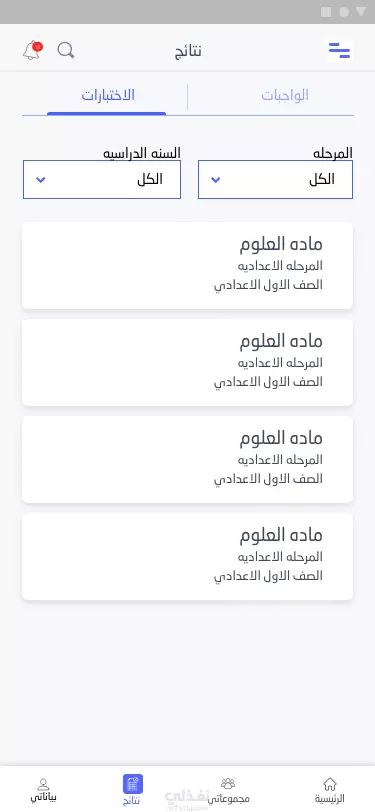The width and height of the screenshot is (375, 812).
Task: Open the fourth ماده العلوم card
Action: (x=188, y=556)
